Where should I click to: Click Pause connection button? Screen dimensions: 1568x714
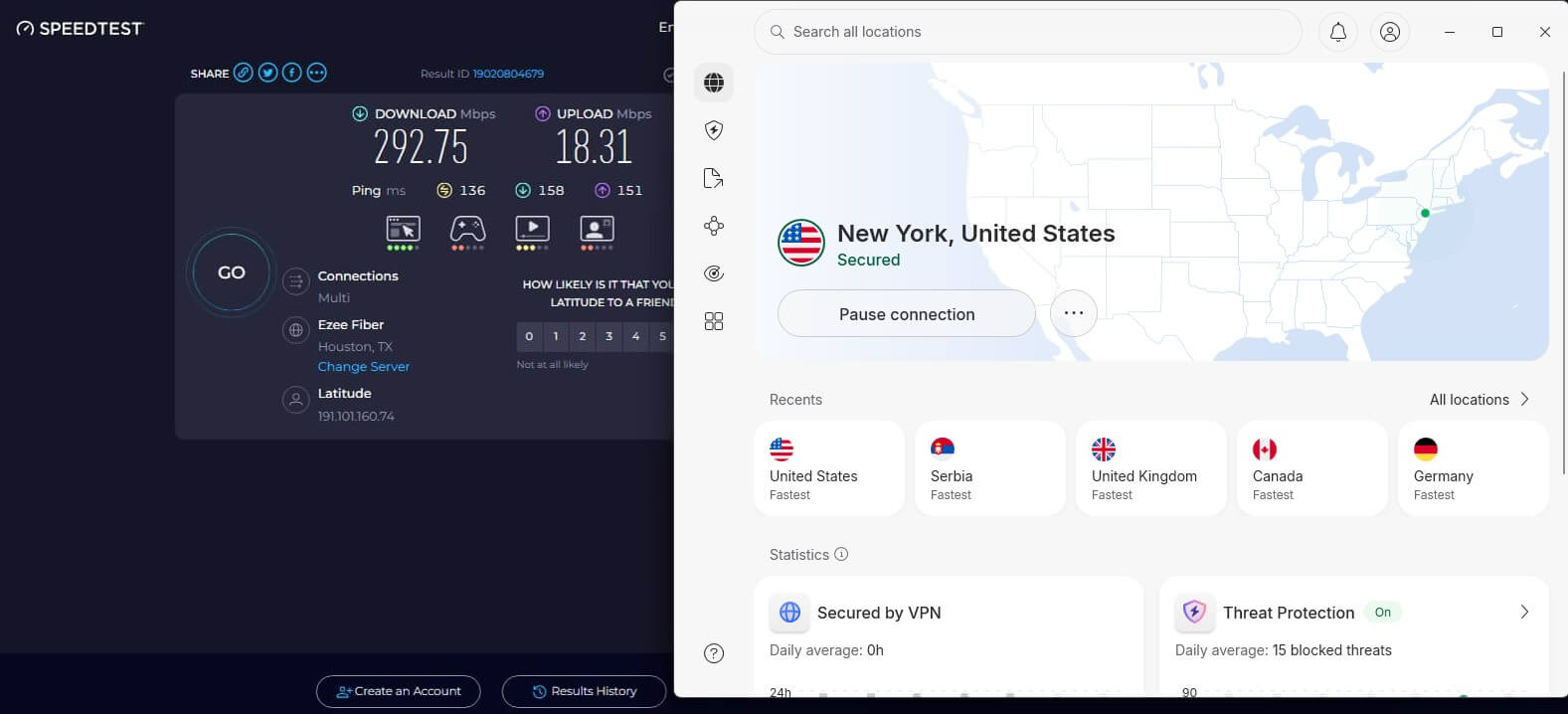click(907, 314)
